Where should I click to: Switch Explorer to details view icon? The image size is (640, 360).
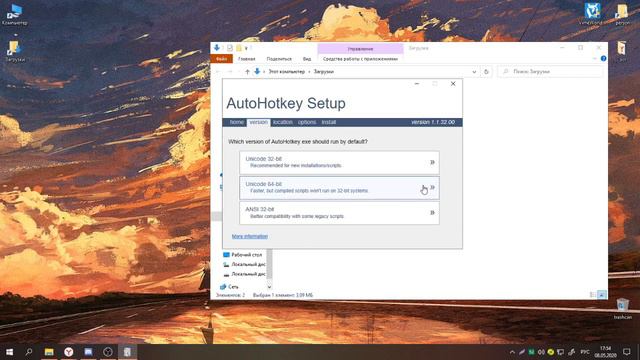pos(593,295)
